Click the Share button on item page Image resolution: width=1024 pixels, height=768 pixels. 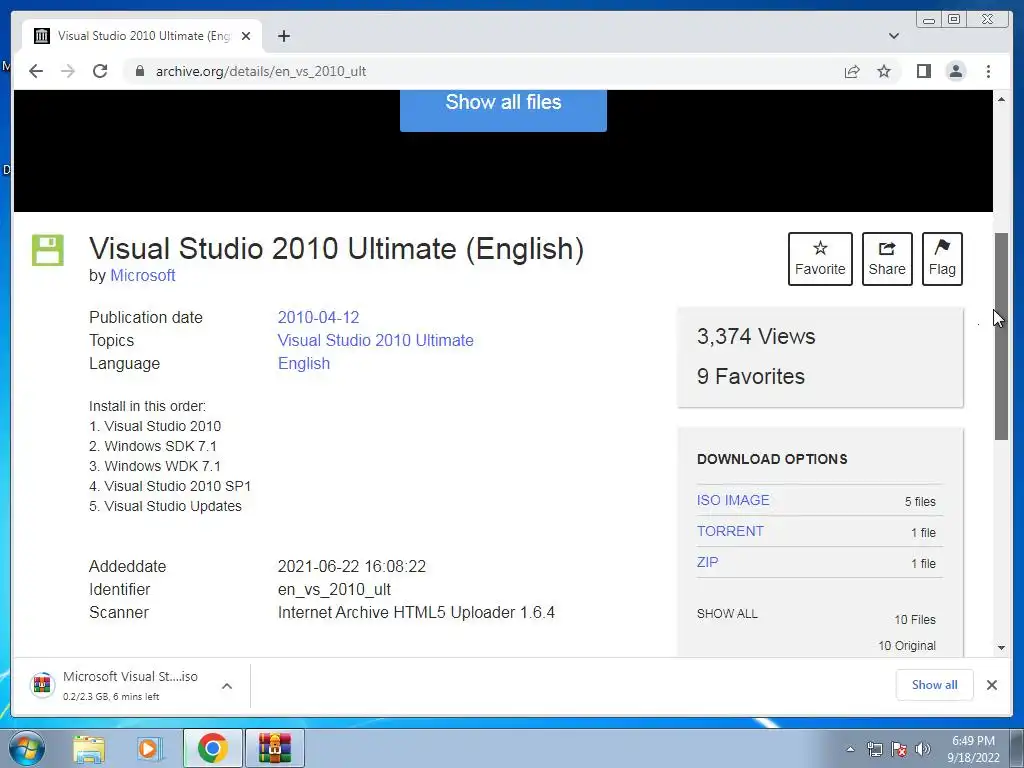887,259
